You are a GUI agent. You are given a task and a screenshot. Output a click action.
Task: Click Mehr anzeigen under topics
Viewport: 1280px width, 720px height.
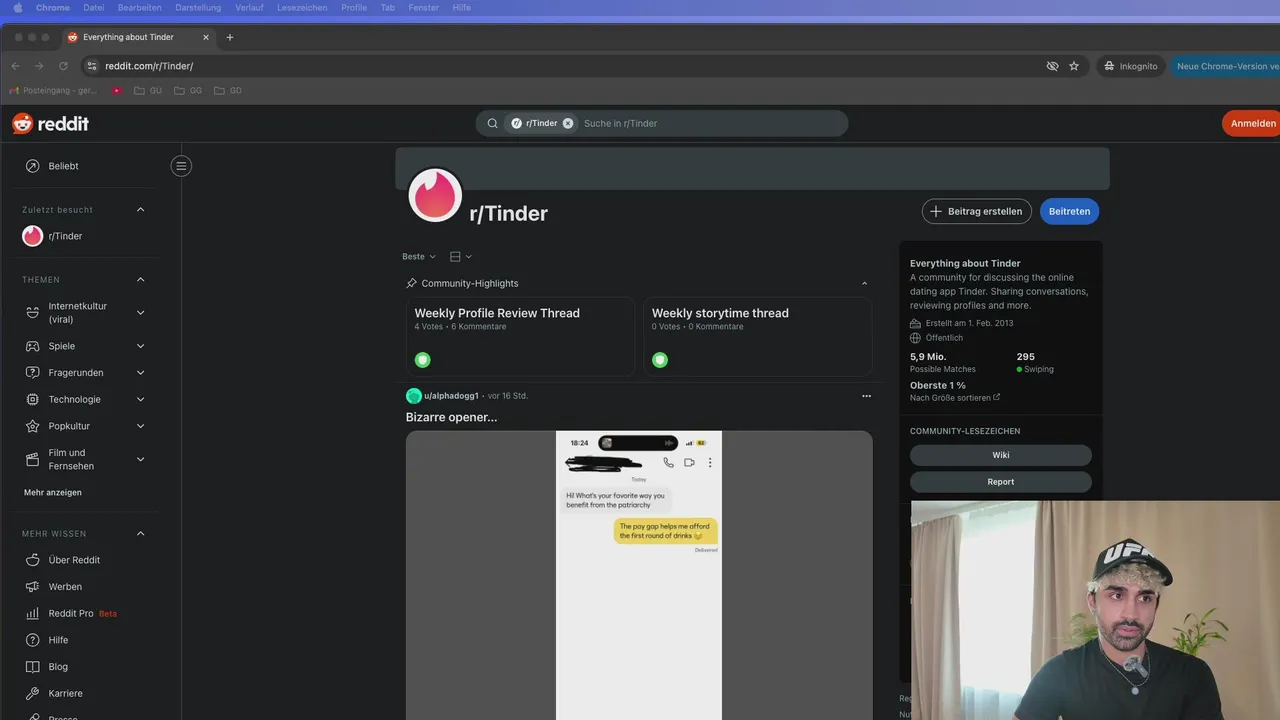(x=53, y=492)
